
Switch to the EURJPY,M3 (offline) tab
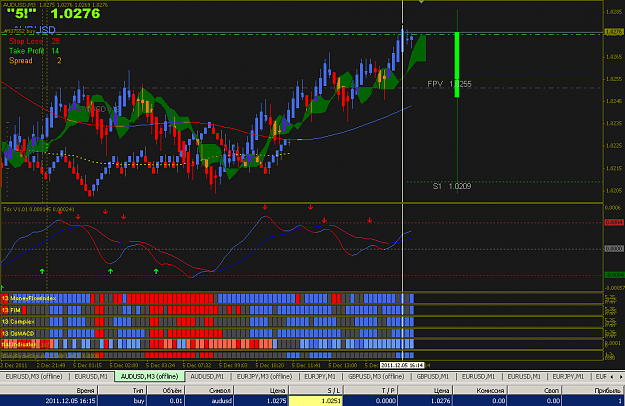click(265, 376)
